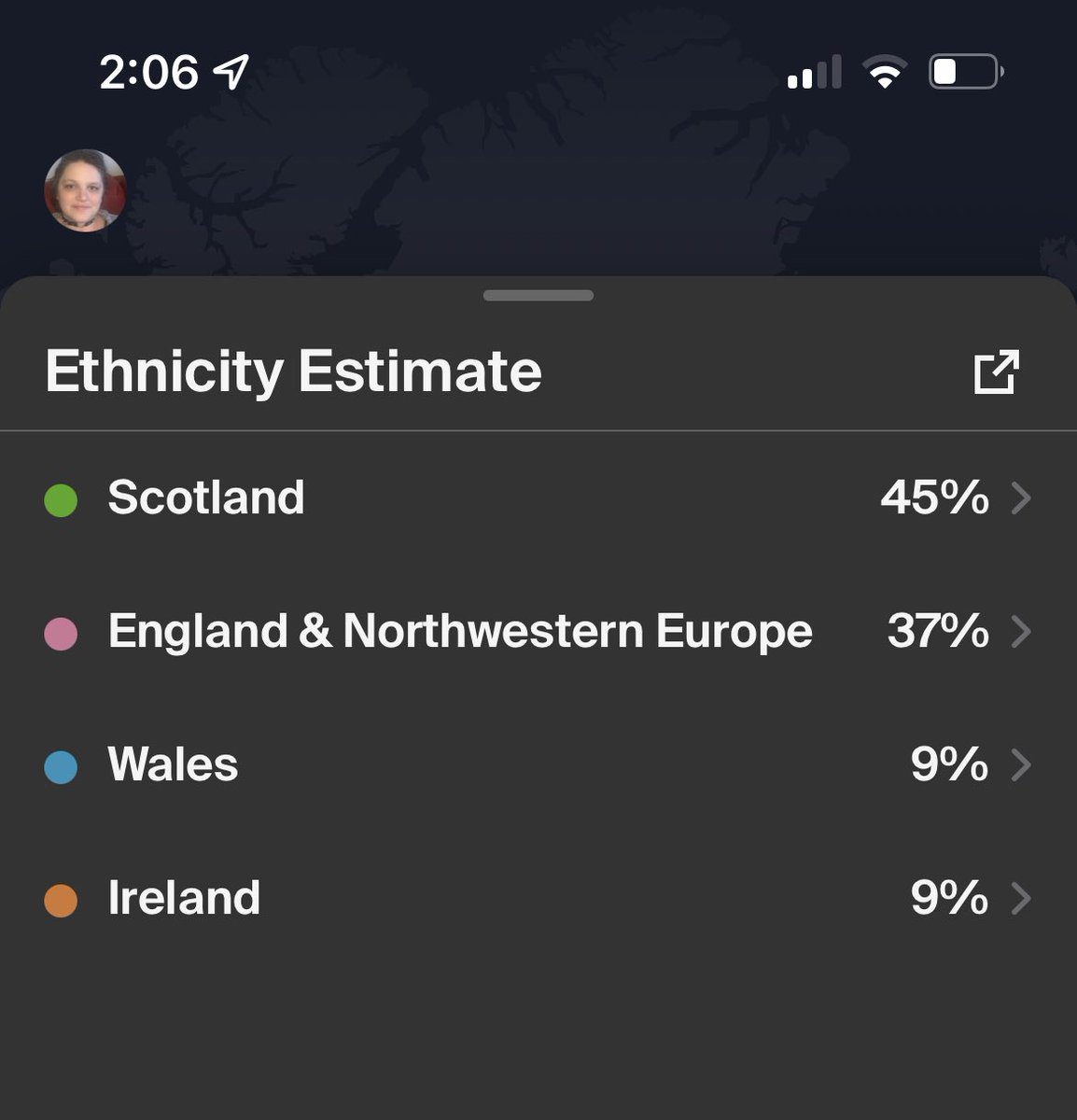Select the orange Ireland color dot
Viewport: 1077px width, 1120px height.
tap(61, 900)
